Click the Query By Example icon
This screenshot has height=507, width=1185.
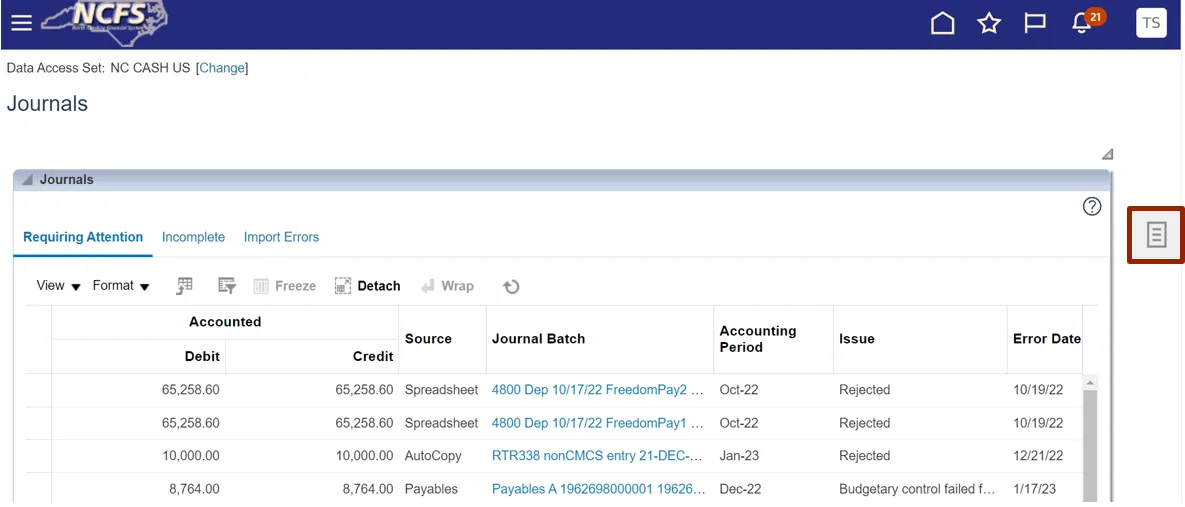227,286
